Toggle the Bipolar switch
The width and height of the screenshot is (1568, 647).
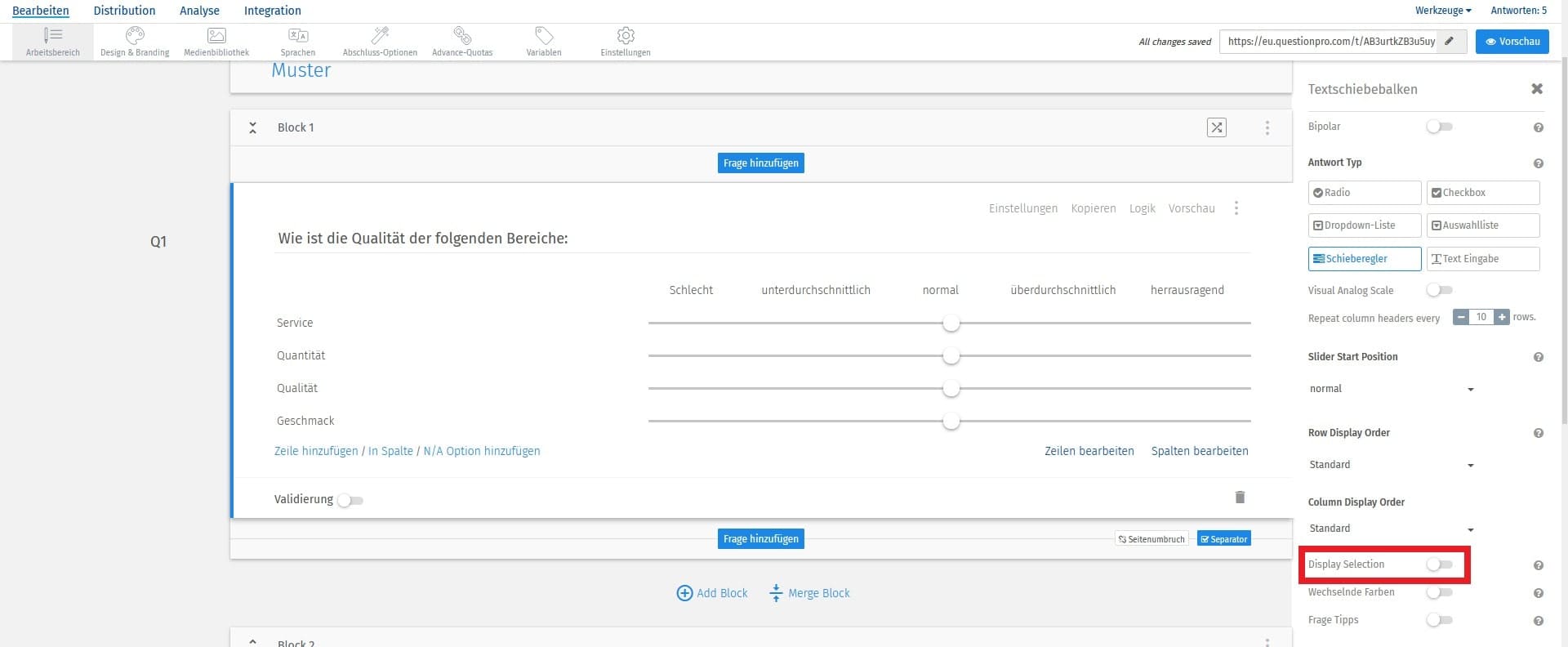click(x=1439, y=127)
